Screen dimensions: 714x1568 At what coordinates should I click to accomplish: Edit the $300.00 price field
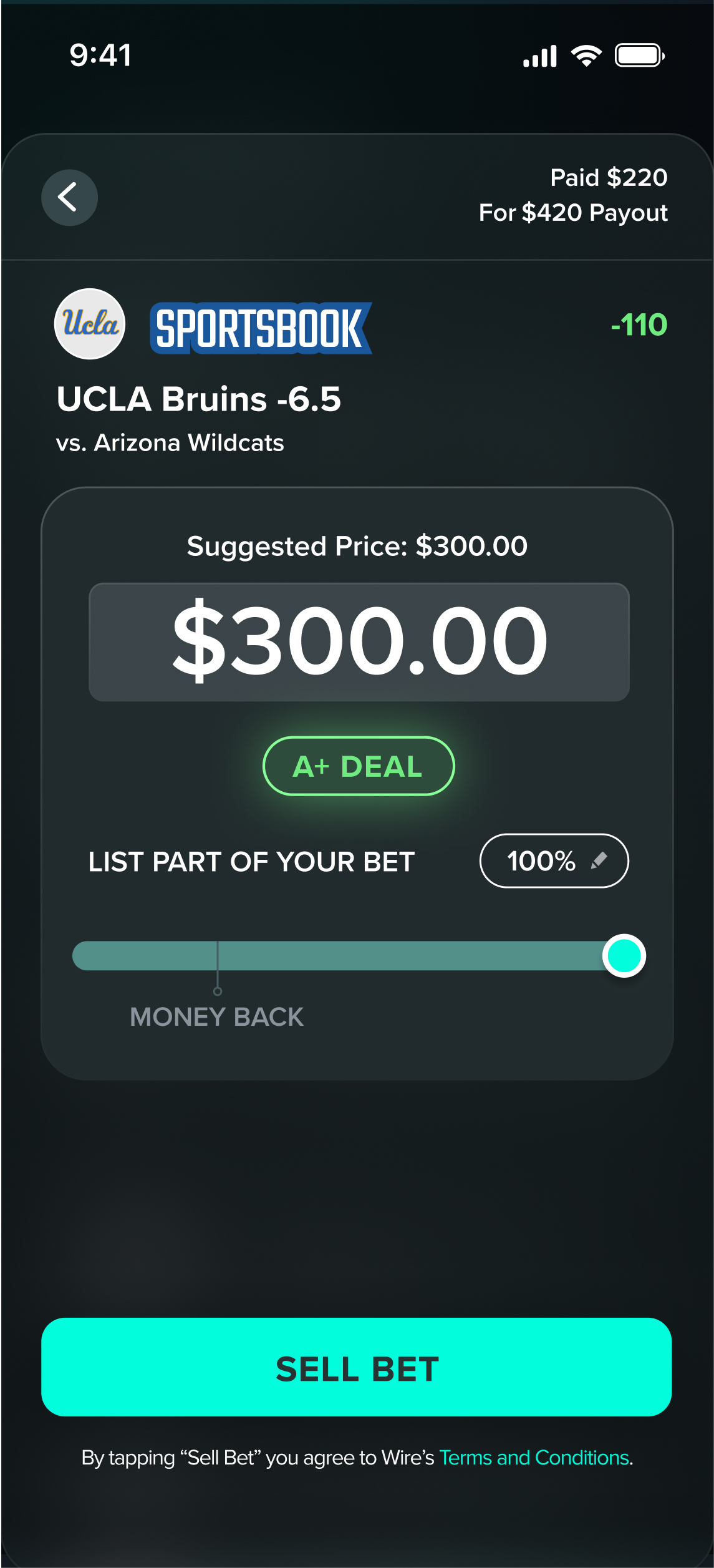[359, 642]
